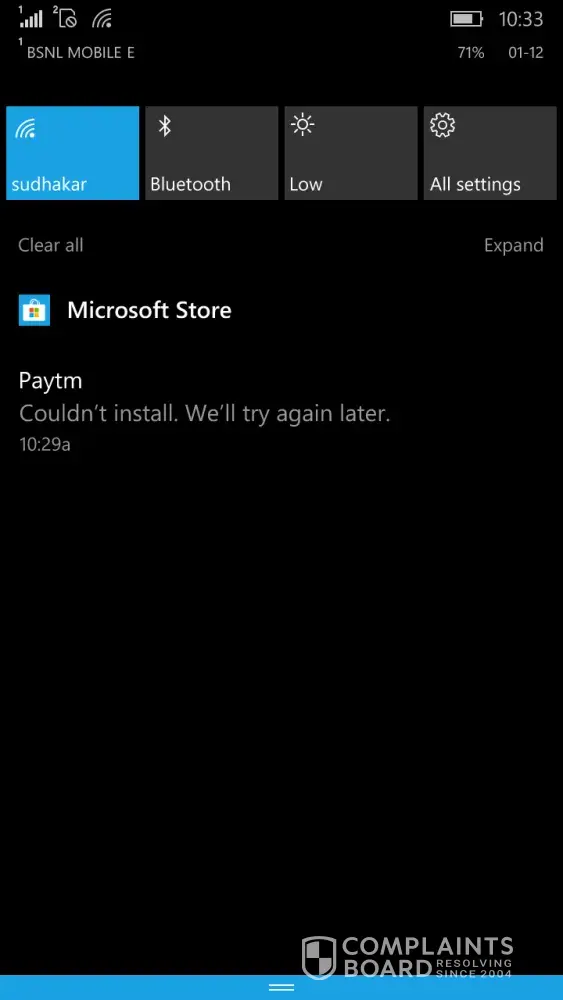The image size is (563, 1000).
Task: Tap the bottom handle to close action center
Action: tap(281, 987)
